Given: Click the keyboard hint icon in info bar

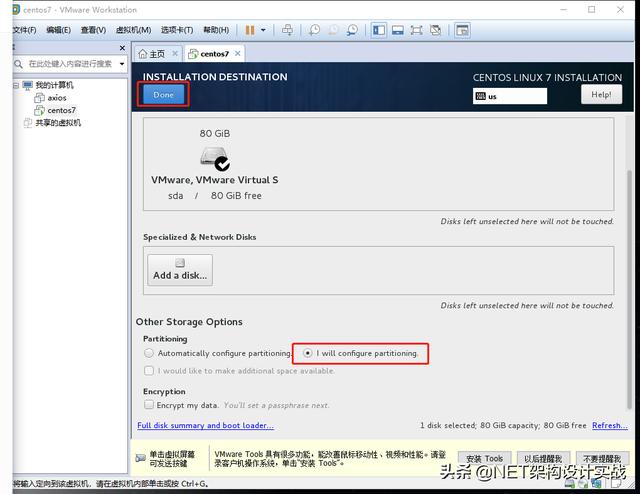Looking at the screenshot, I should pyautogui.click(x=140, y=458).
